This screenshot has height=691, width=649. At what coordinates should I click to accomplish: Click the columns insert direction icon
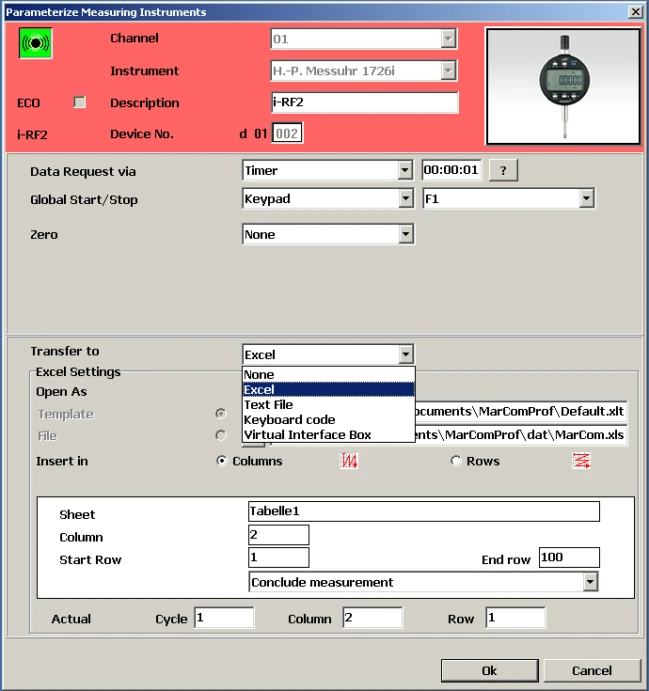[x=350, y=461]
